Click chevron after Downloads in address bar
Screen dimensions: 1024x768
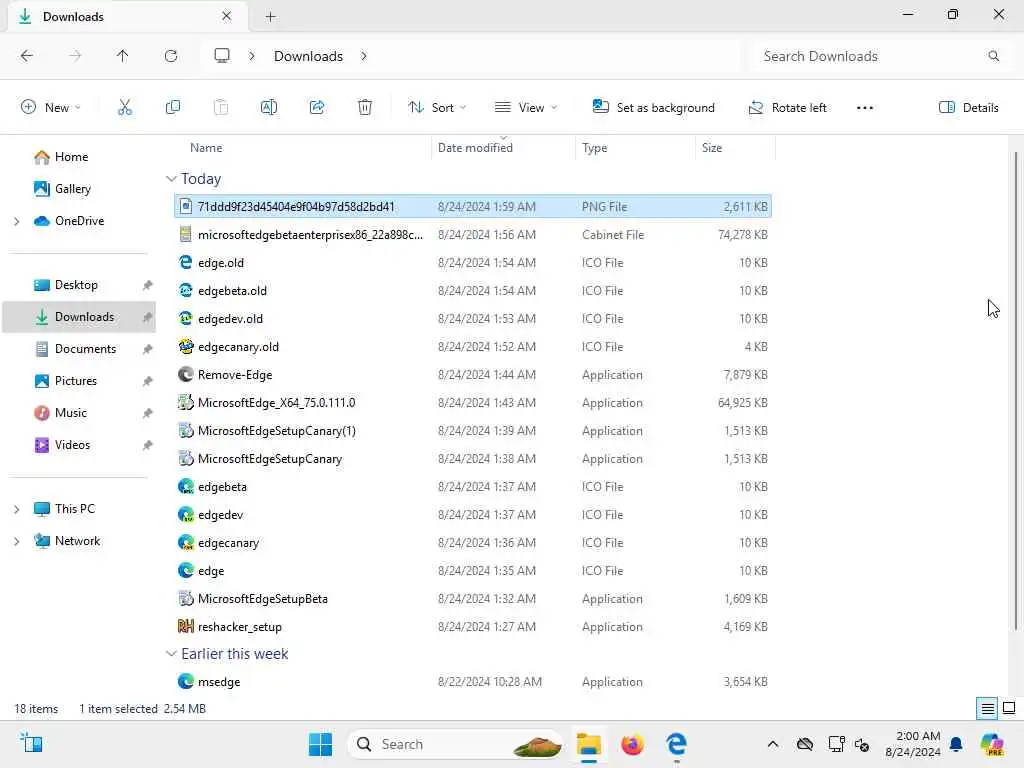click(x=364, y=56)
